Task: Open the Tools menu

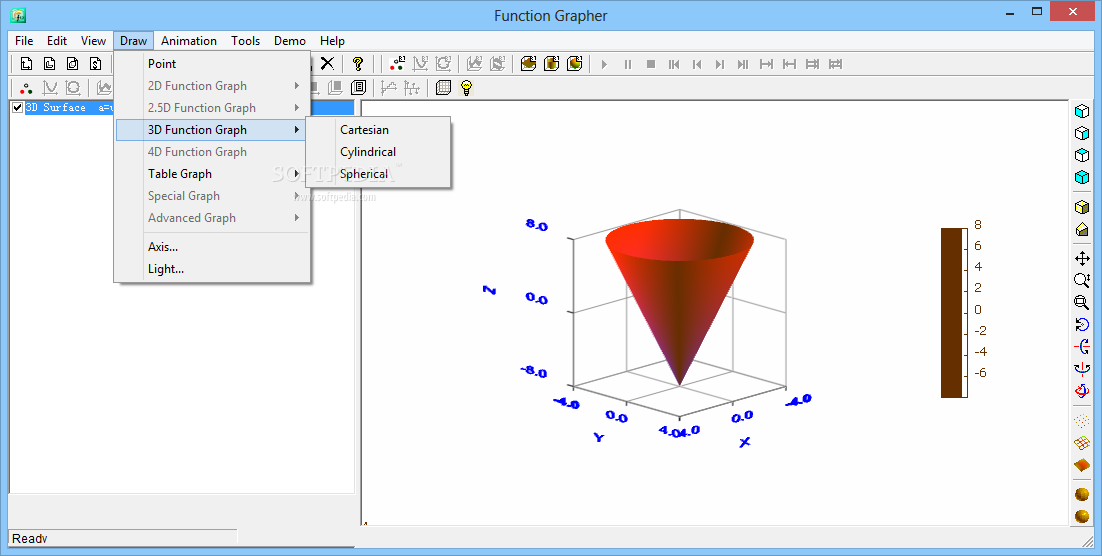Action: [x=246, y=41]
